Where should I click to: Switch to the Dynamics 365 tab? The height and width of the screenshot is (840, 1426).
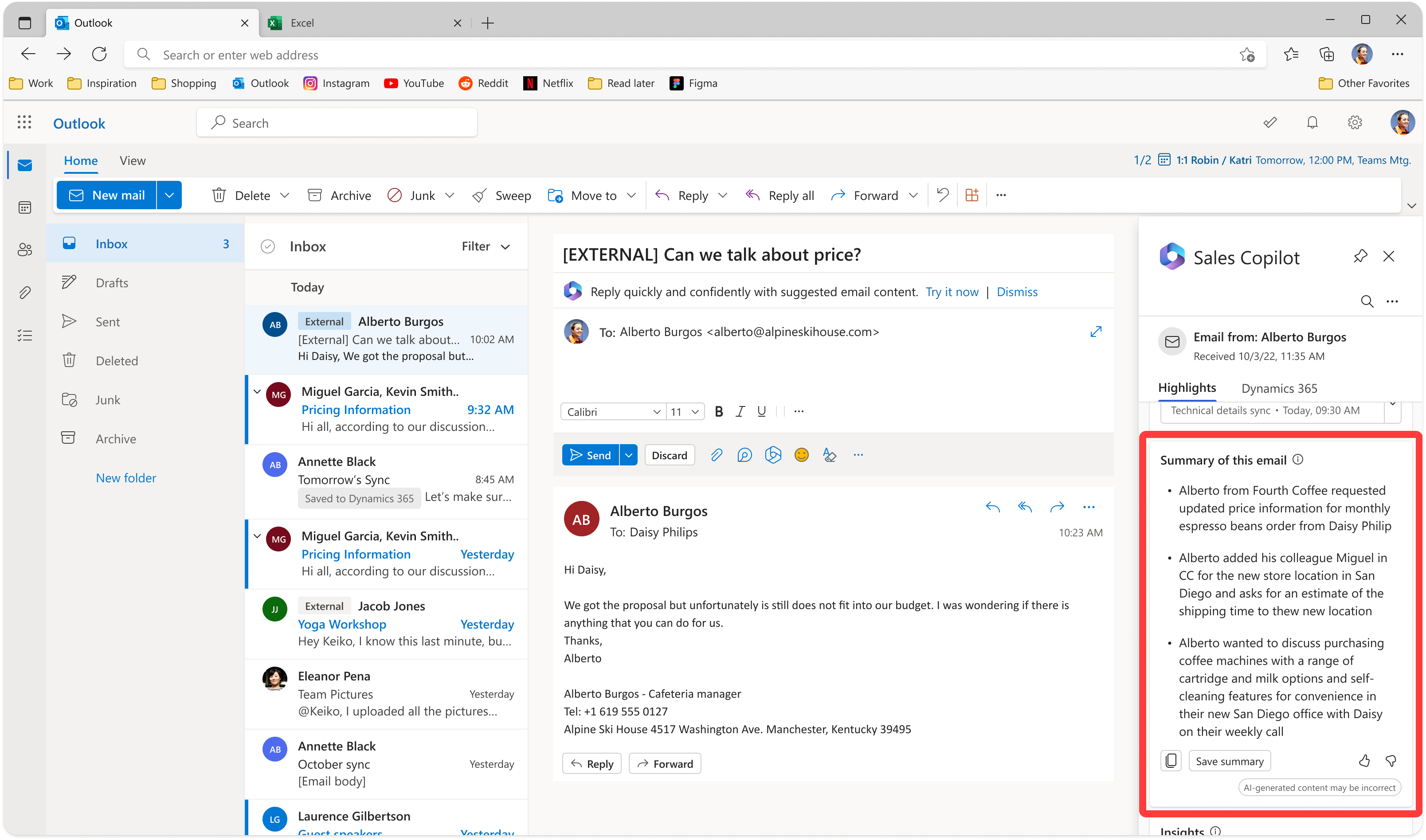(x=1279, y=388)
